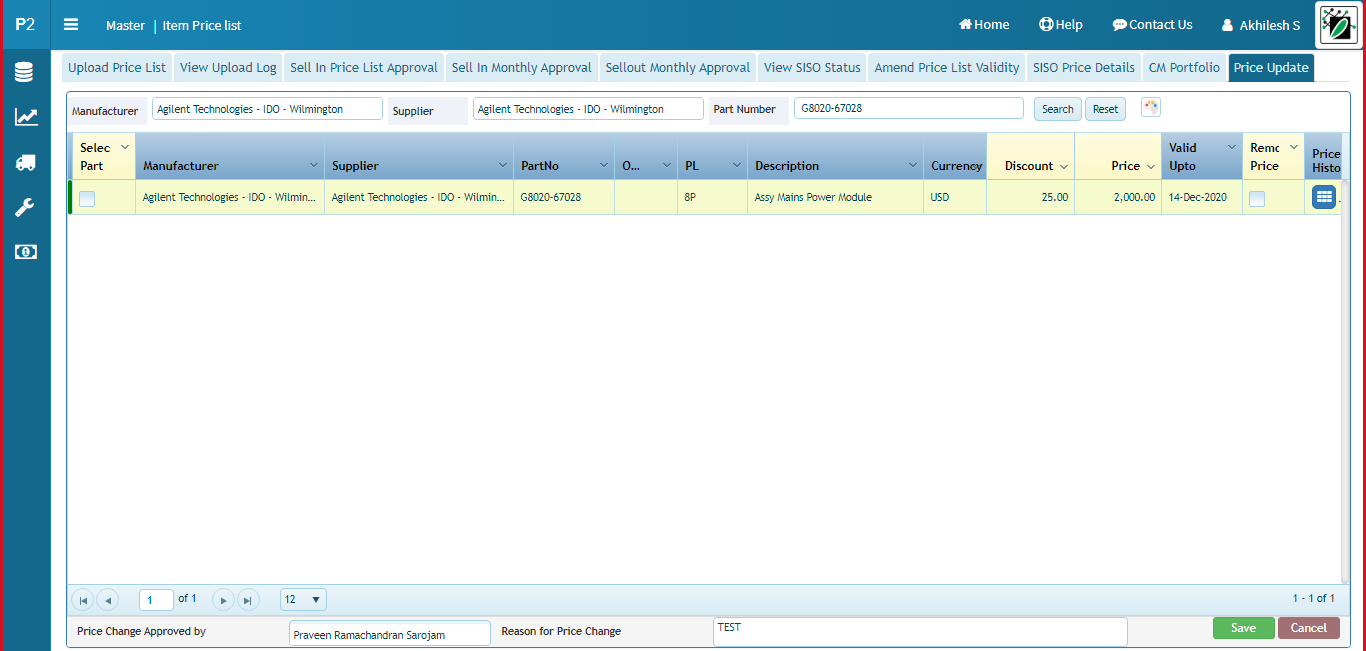Open Manufacturer column header dropdown
1366x651 pixels.
(x=314, y=165)
